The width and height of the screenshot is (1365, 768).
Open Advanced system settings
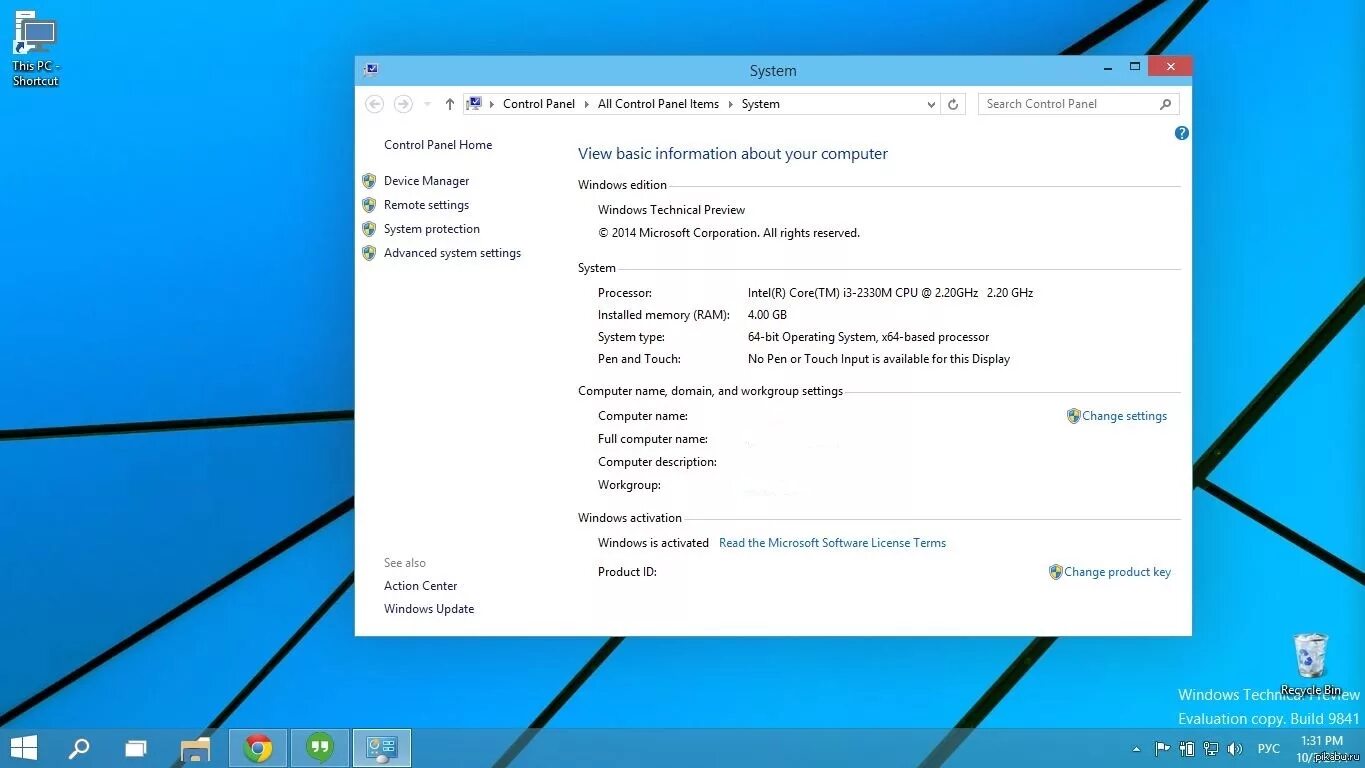tap(452, 253)
